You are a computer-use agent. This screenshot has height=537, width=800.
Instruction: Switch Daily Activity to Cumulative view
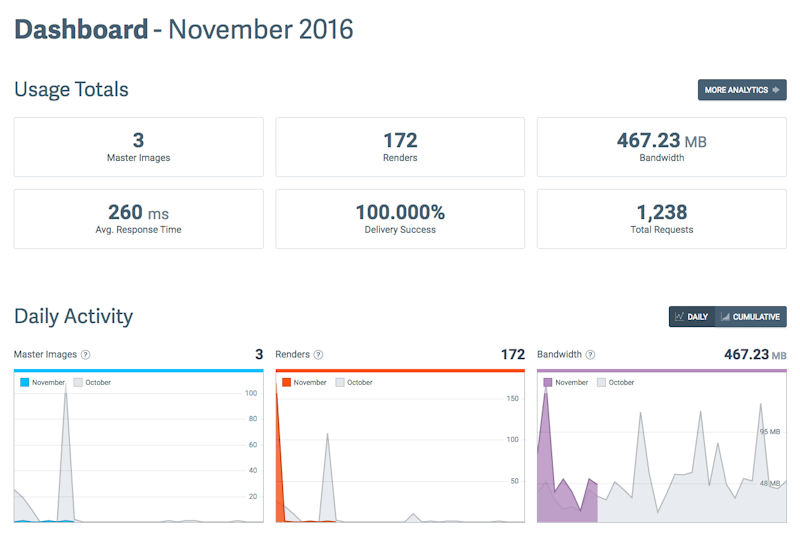751,317
